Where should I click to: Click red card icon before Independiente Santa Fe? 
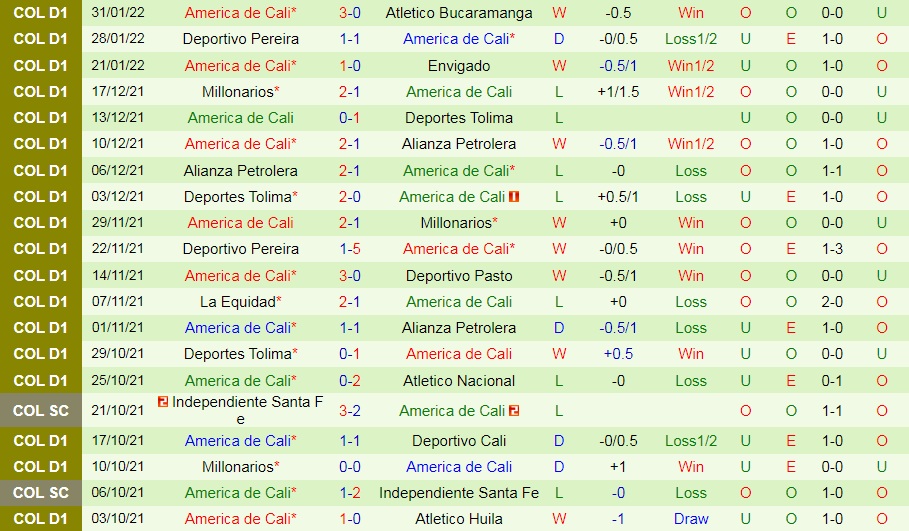click(162, 402)
